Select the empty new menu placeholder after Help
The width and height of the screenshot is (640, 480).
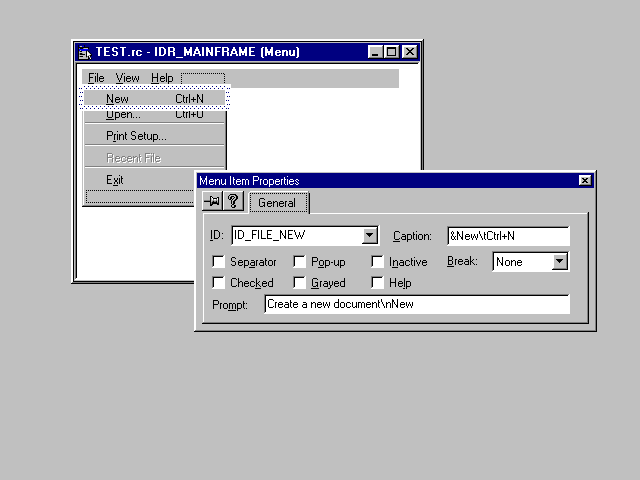[x=203, y=78]
